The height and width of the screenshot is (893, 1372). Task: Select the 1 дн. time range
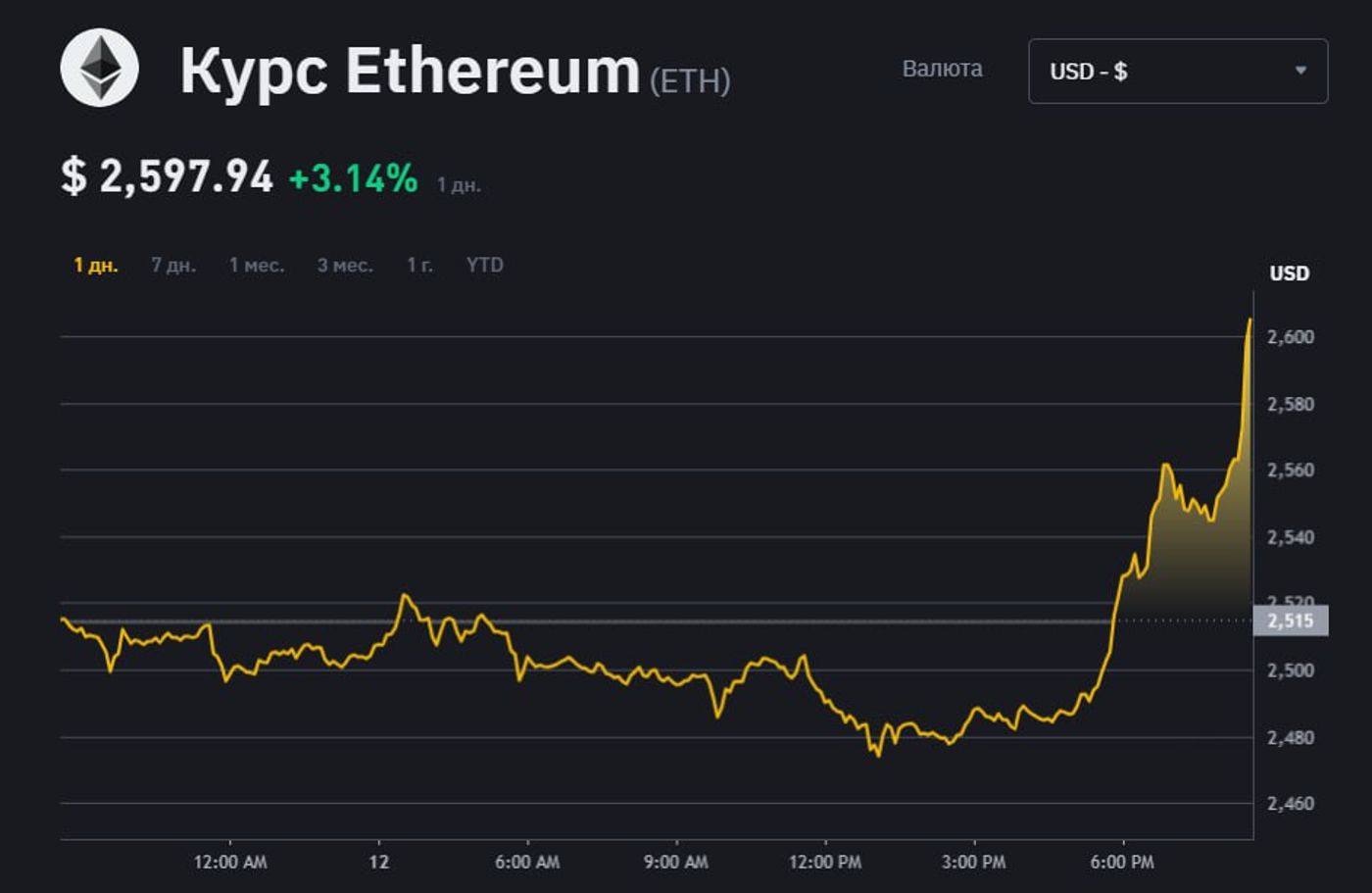[96, 266]
